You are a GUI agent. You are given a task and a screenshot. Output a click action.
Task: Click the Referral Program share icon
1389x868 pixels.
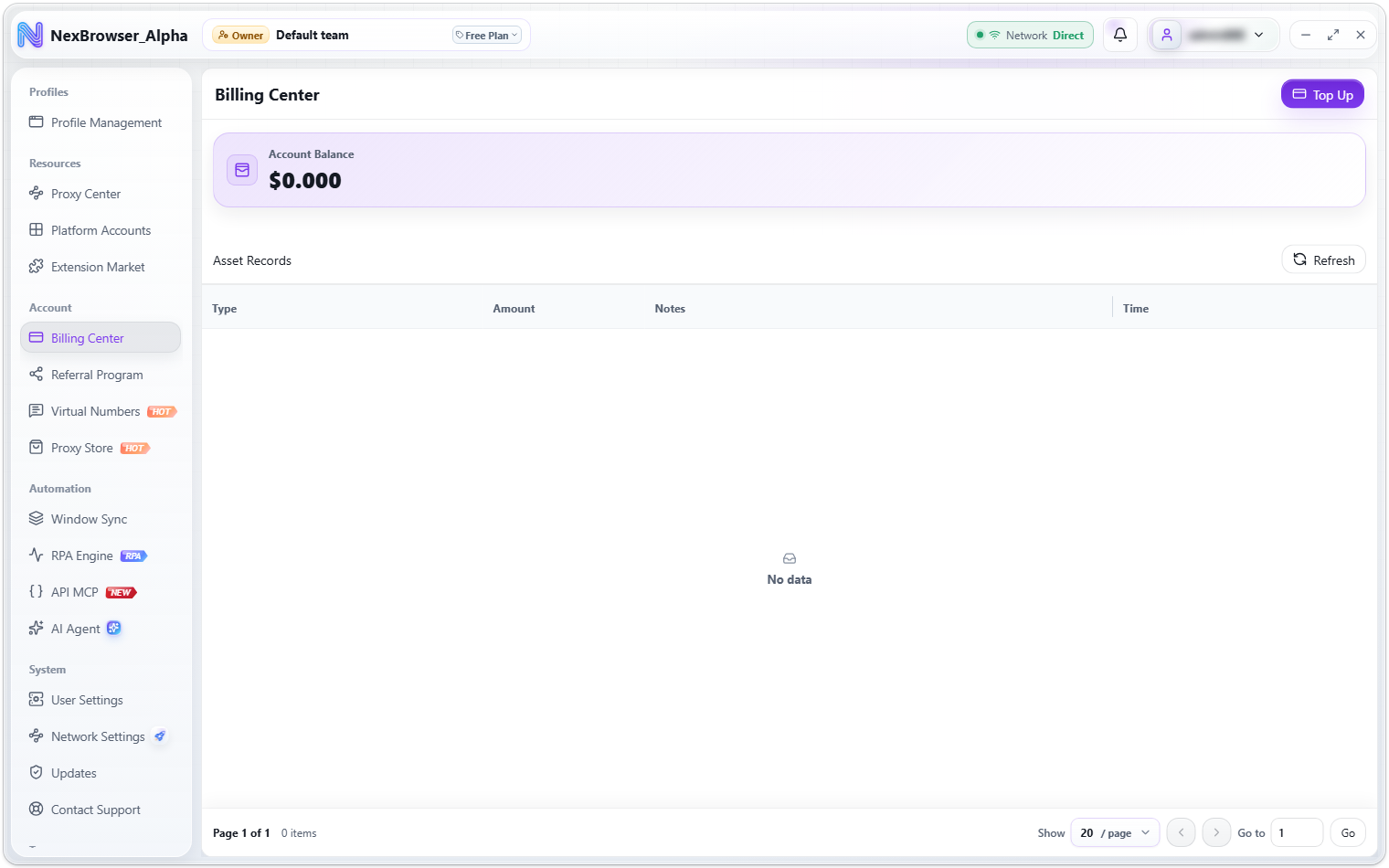pos(37,374)
